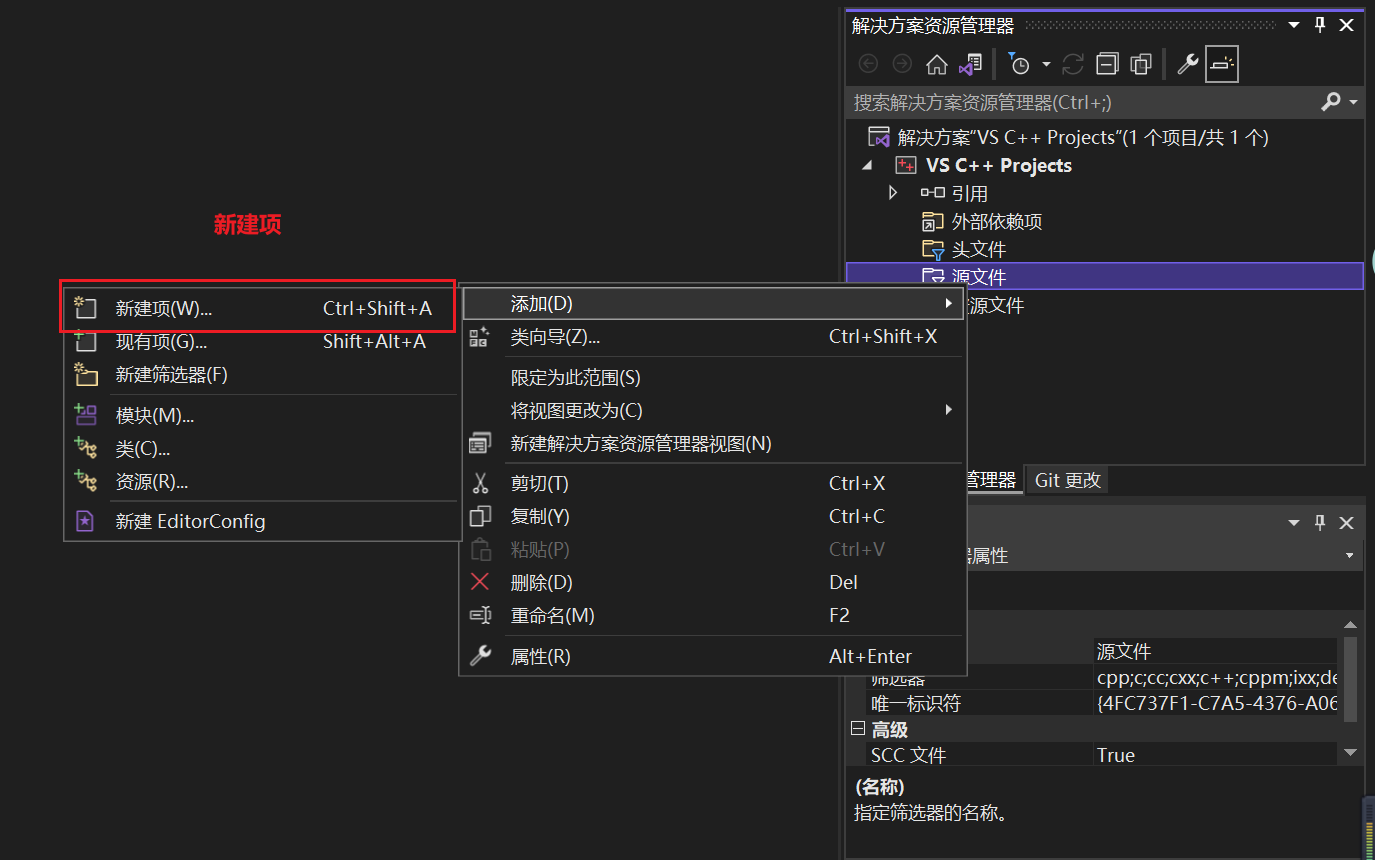Select the 外部依赖项 folder
The width and height of the screenshot is (1375, 860).
[x=982, y=221]
